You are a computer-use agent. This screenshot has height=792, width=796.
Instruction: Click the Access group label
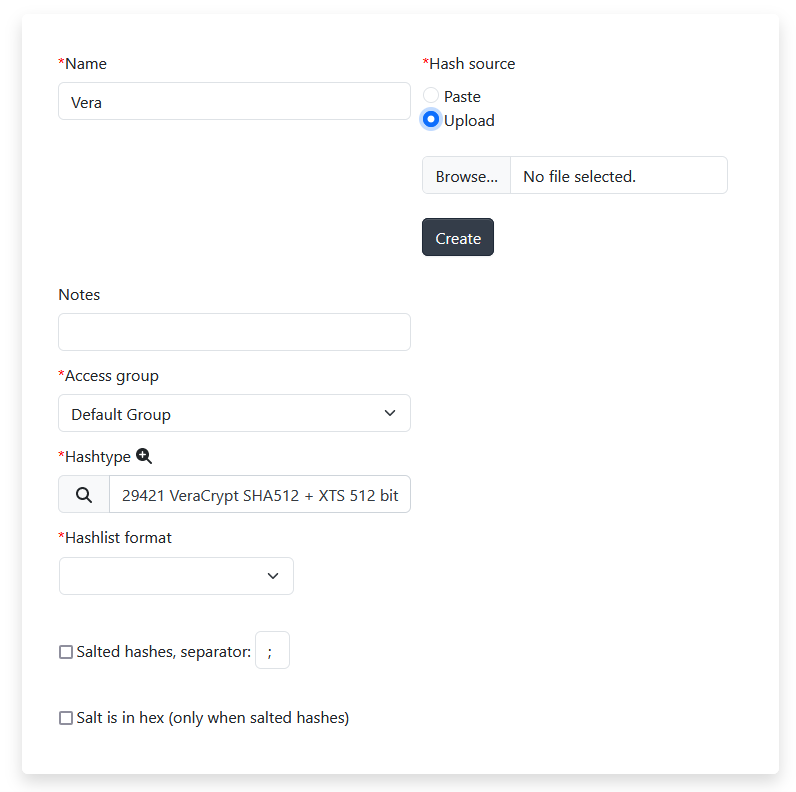point(112,376)
